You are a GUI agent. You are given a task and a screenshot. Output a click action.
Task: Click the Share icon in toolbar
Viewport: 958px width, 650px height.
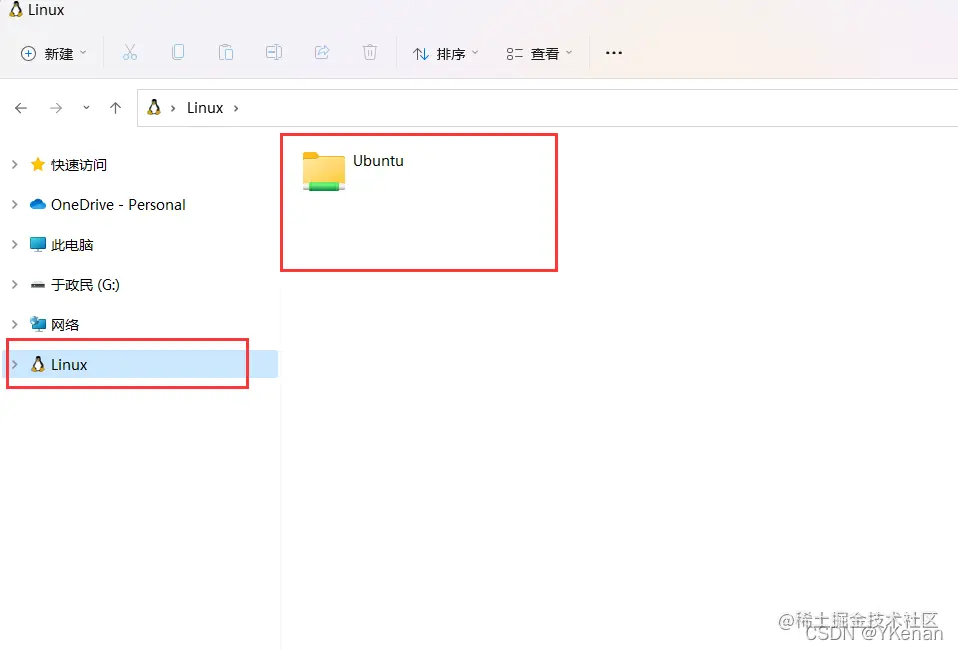point(322,53)
